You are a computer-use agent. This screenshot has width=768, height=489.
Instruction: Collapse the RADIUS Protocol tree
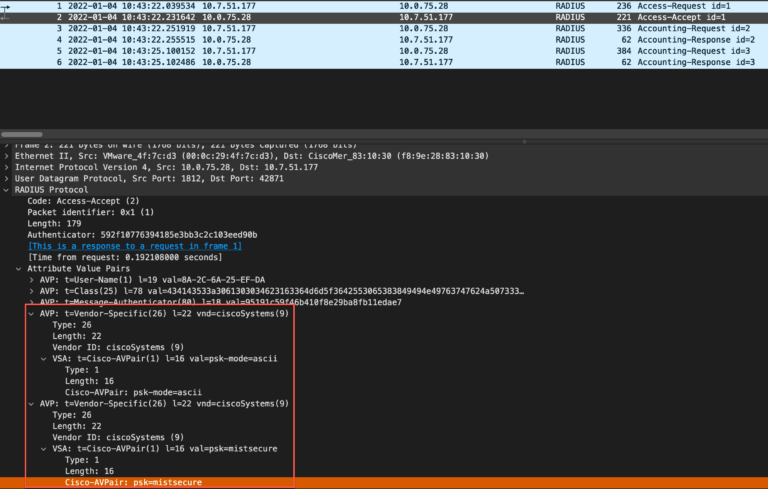6,190
